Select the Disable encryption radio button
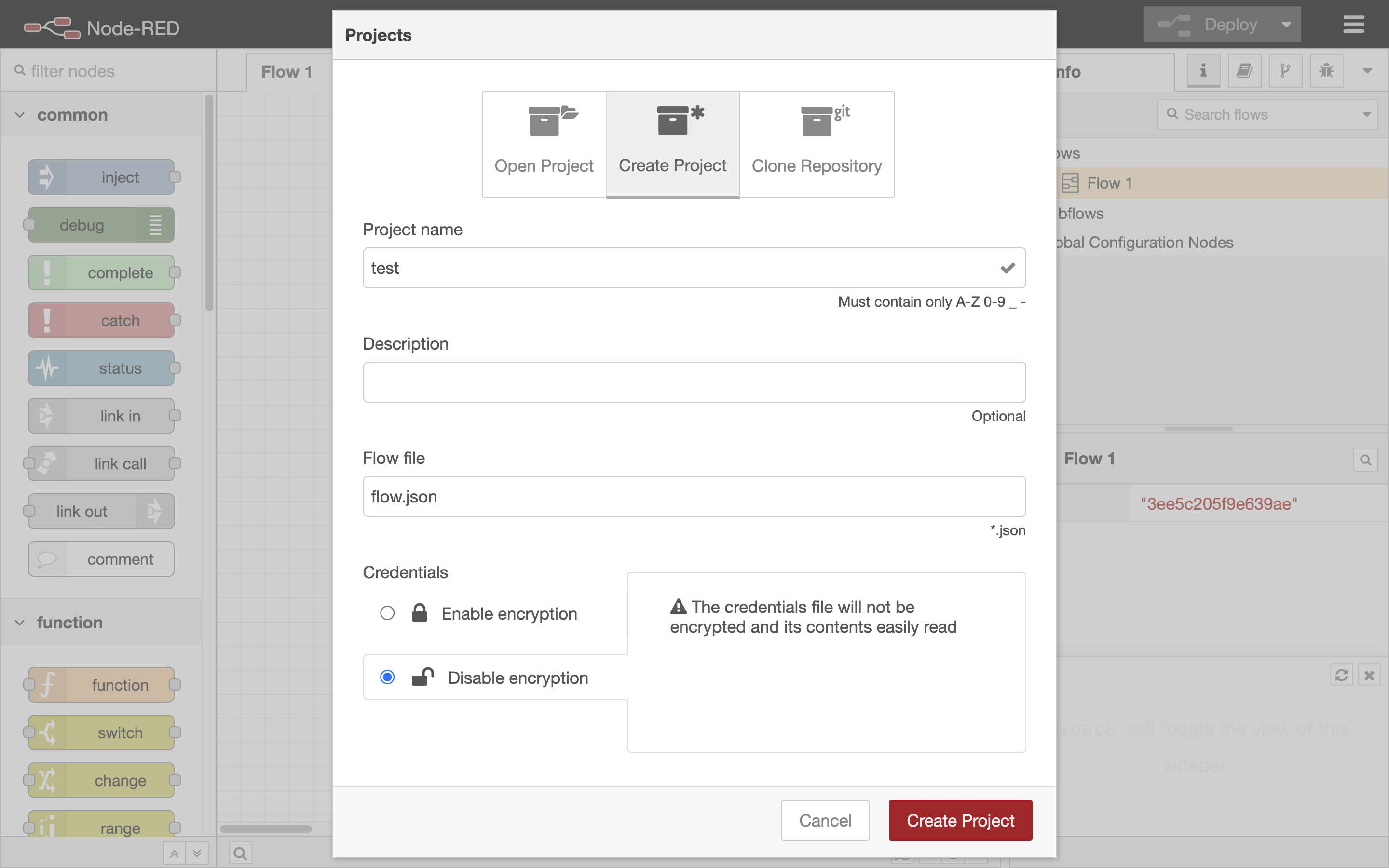The image size is (1389, 868). pos(388,678)
